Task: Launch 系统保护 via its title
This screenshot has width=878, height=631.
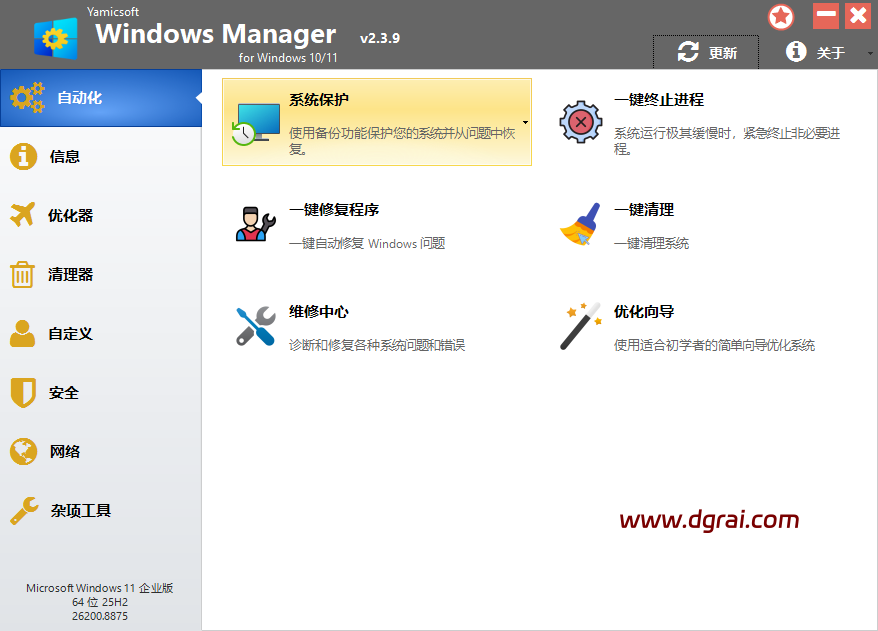Action: click(319, 100)
